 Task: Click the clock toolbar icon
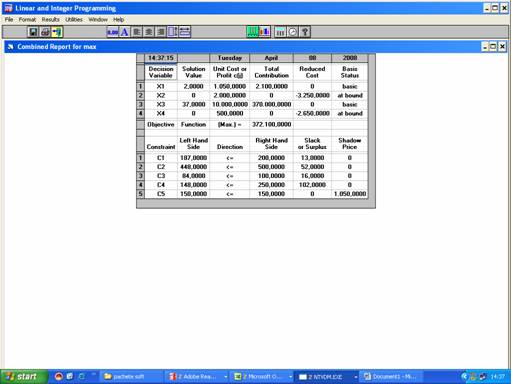click(293, 32)
